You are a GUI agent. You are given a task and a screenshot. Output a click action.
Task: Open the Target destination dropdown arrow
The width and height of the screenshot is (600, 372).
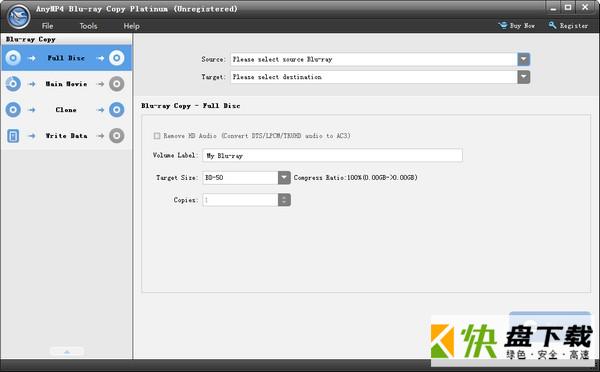pyautogui.click(x=524, y=77)
